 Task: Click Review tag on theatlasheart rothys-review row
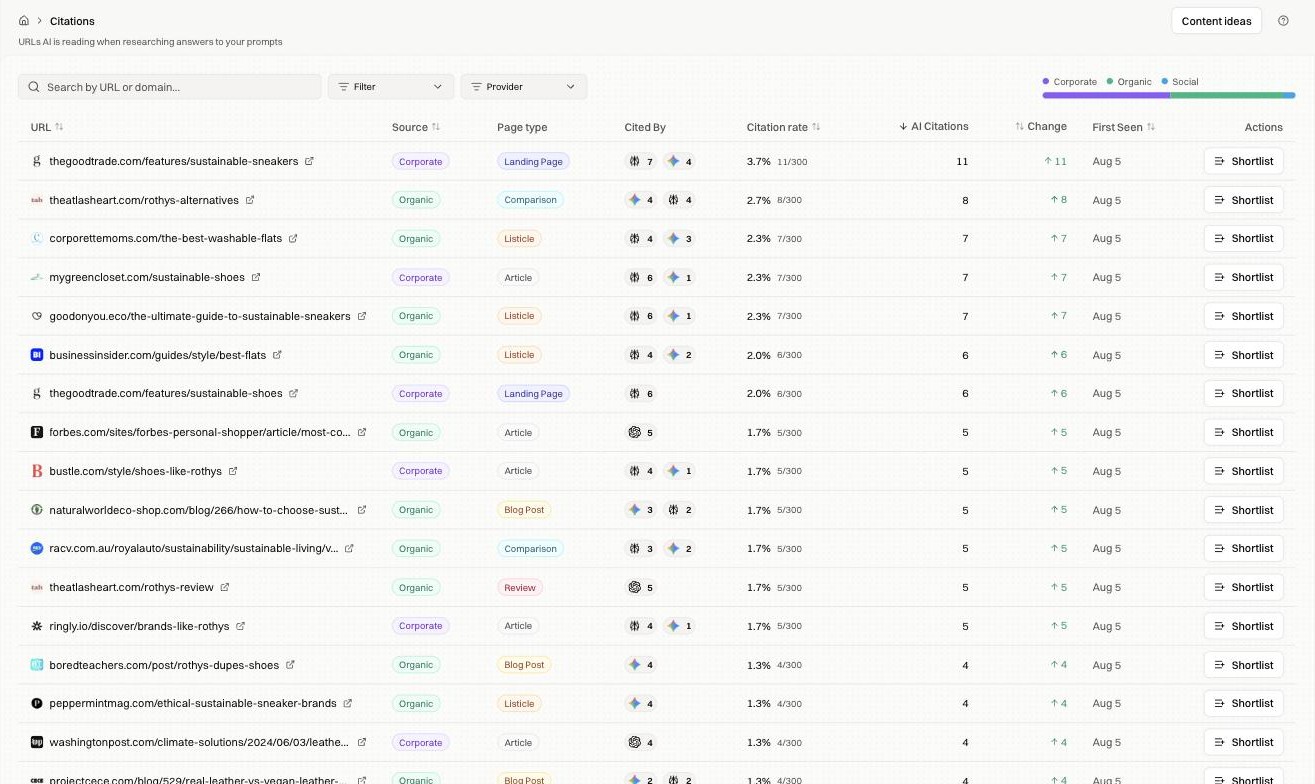[520, 587]
